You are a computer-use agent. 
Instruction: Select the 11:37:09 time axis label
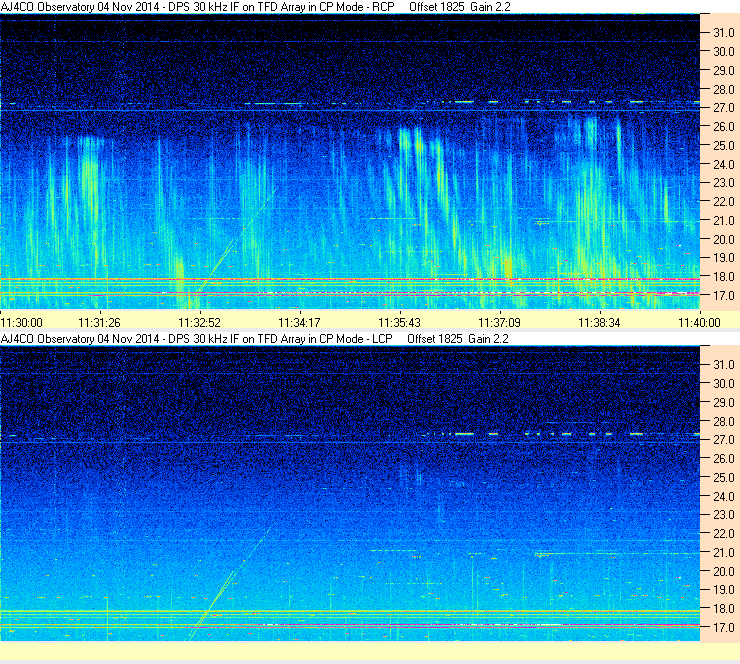pyautogui.click(x=499, y=323)
